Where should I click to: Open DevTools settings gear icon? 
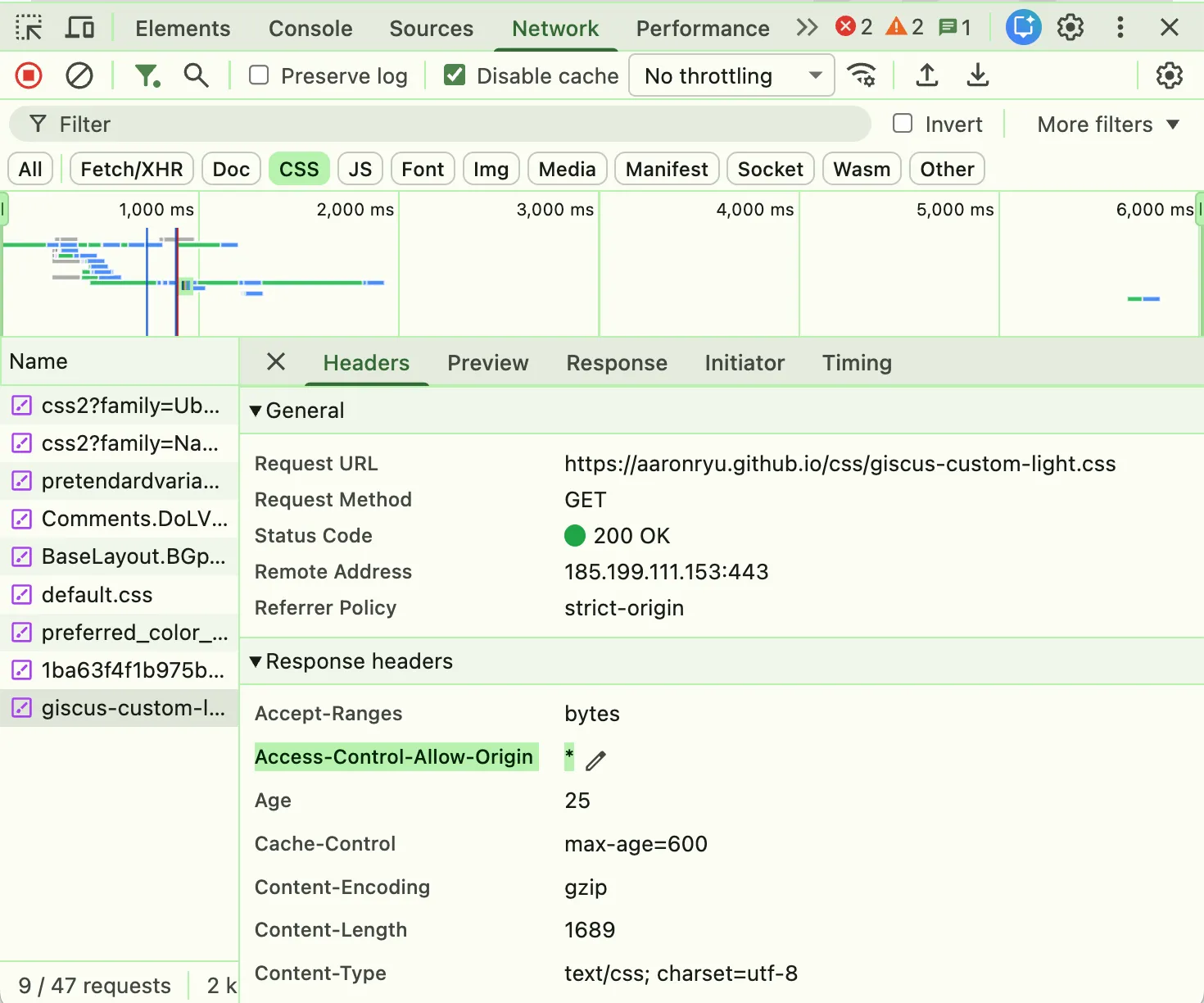point(1070,28)
